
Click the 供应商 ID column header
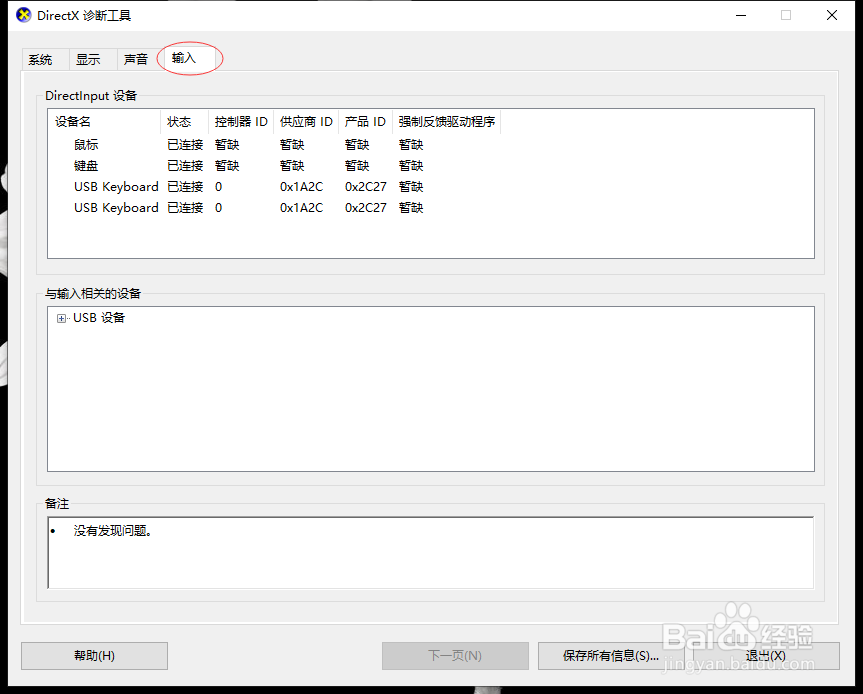(306, 122)
